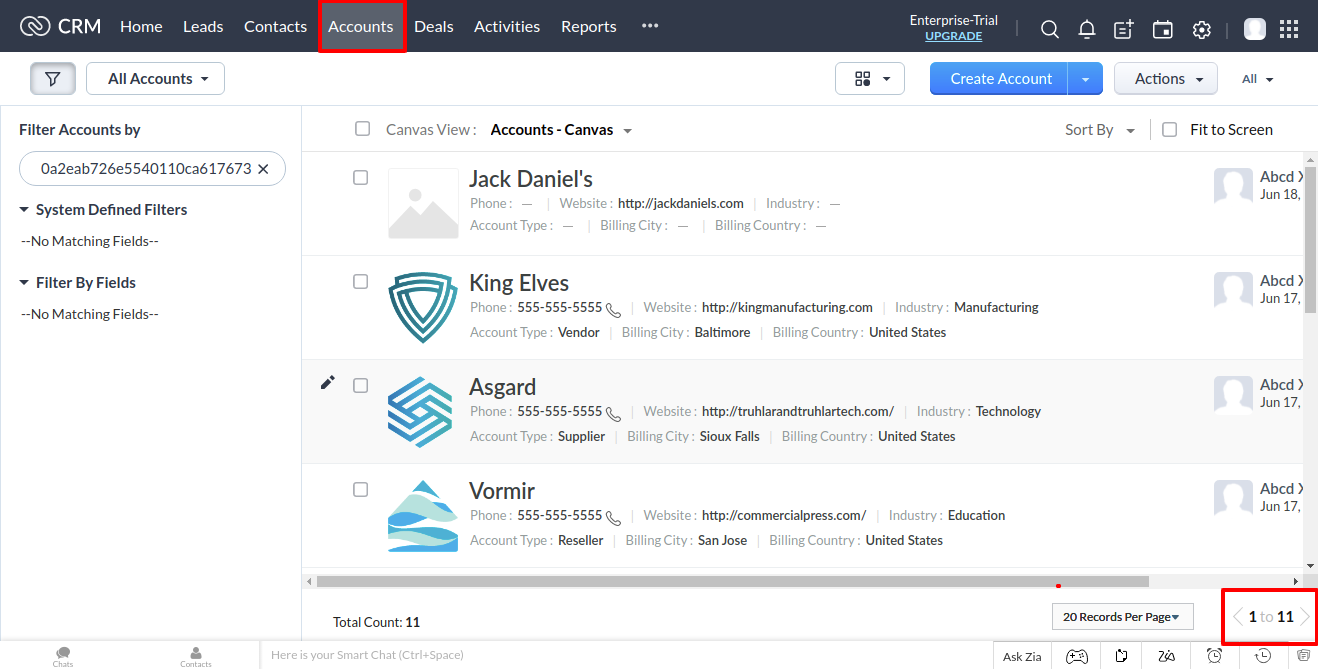The image size is (1318, 669).
Task: Check the select-all accounts checkbox
Action: (363, 129)
